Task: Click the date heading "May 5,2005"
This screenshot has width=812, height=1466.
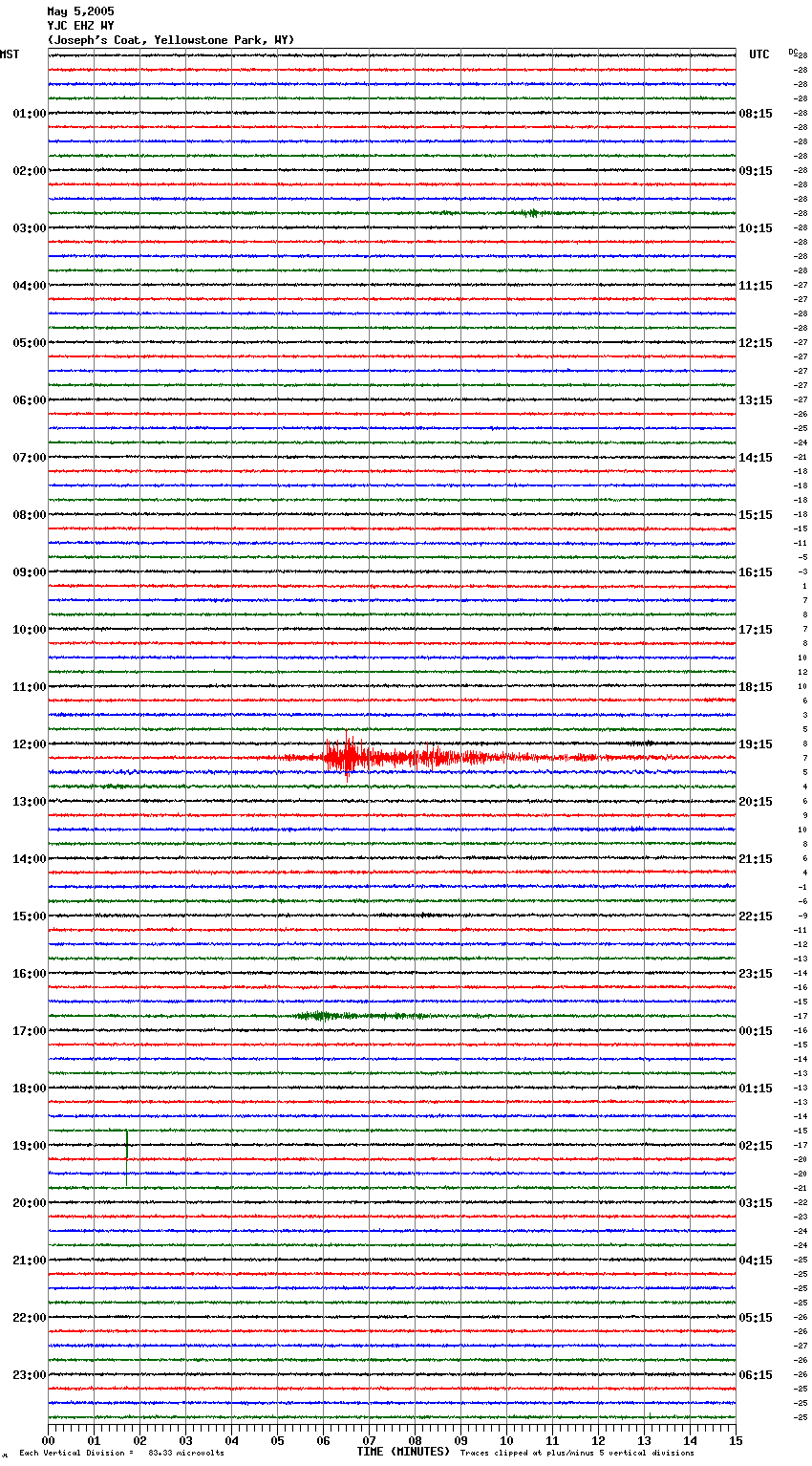Action: 80,11
